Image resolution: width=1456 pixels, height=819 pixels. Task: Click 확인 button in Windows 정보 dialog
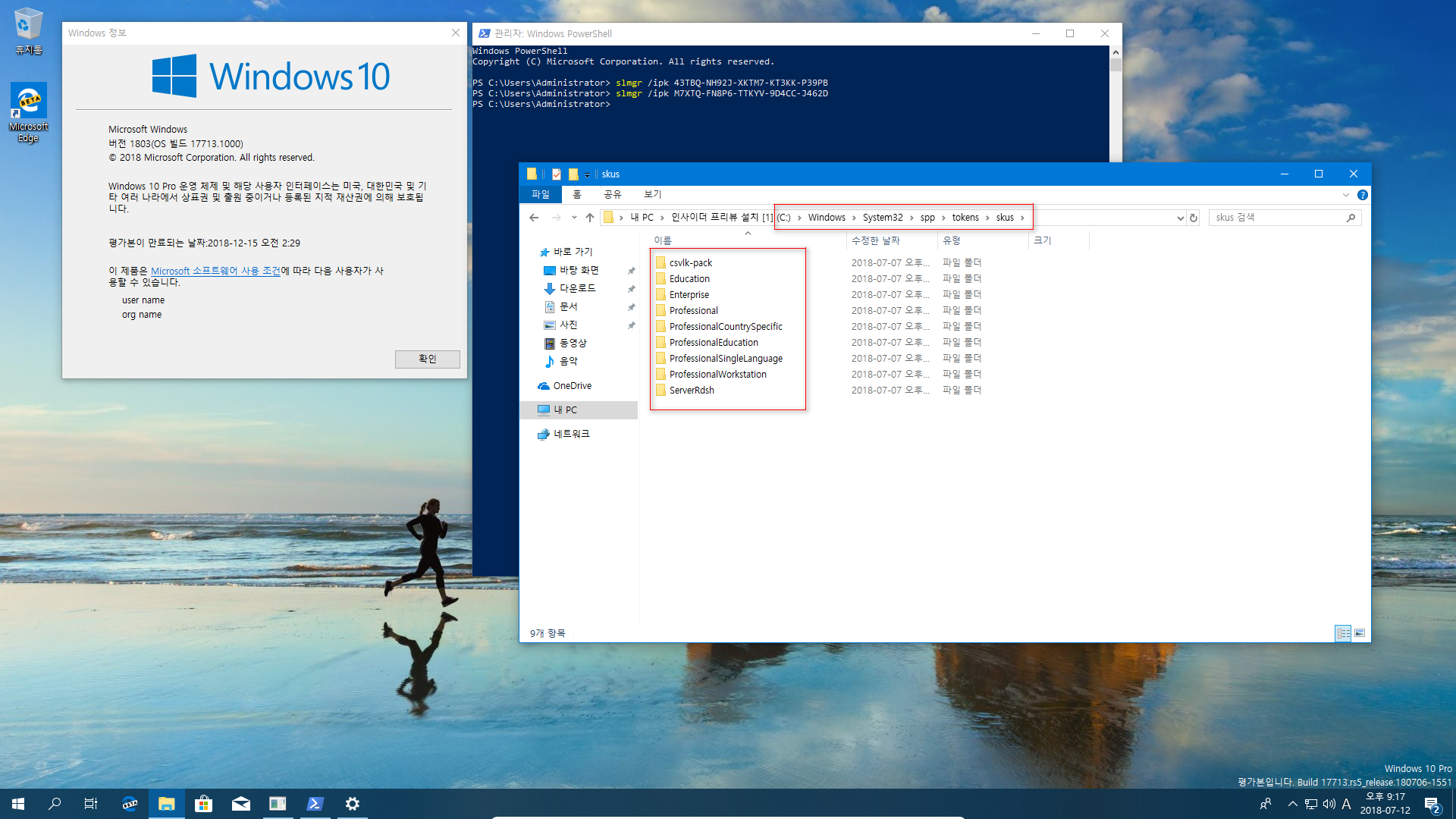(x=428, y=359)
